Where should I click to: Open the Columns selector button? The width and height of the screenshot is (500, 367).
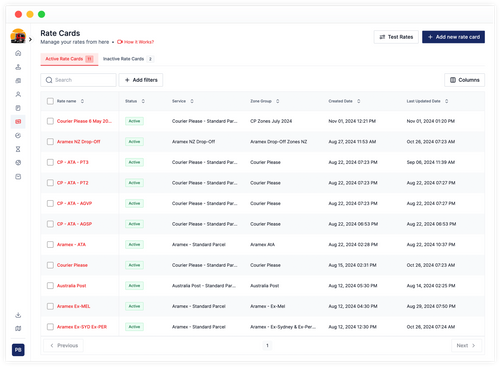465,80
